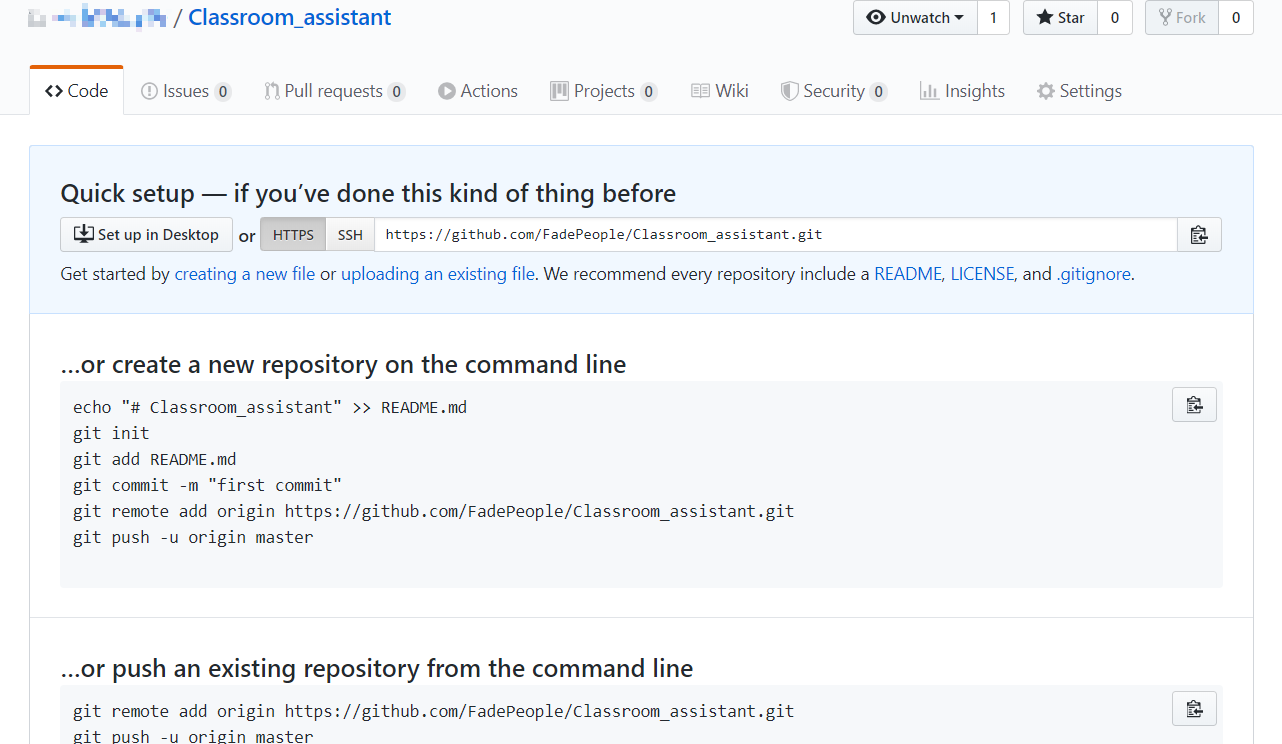
Task: Click '...or create a new repository' heading
Action: [343, 364]
